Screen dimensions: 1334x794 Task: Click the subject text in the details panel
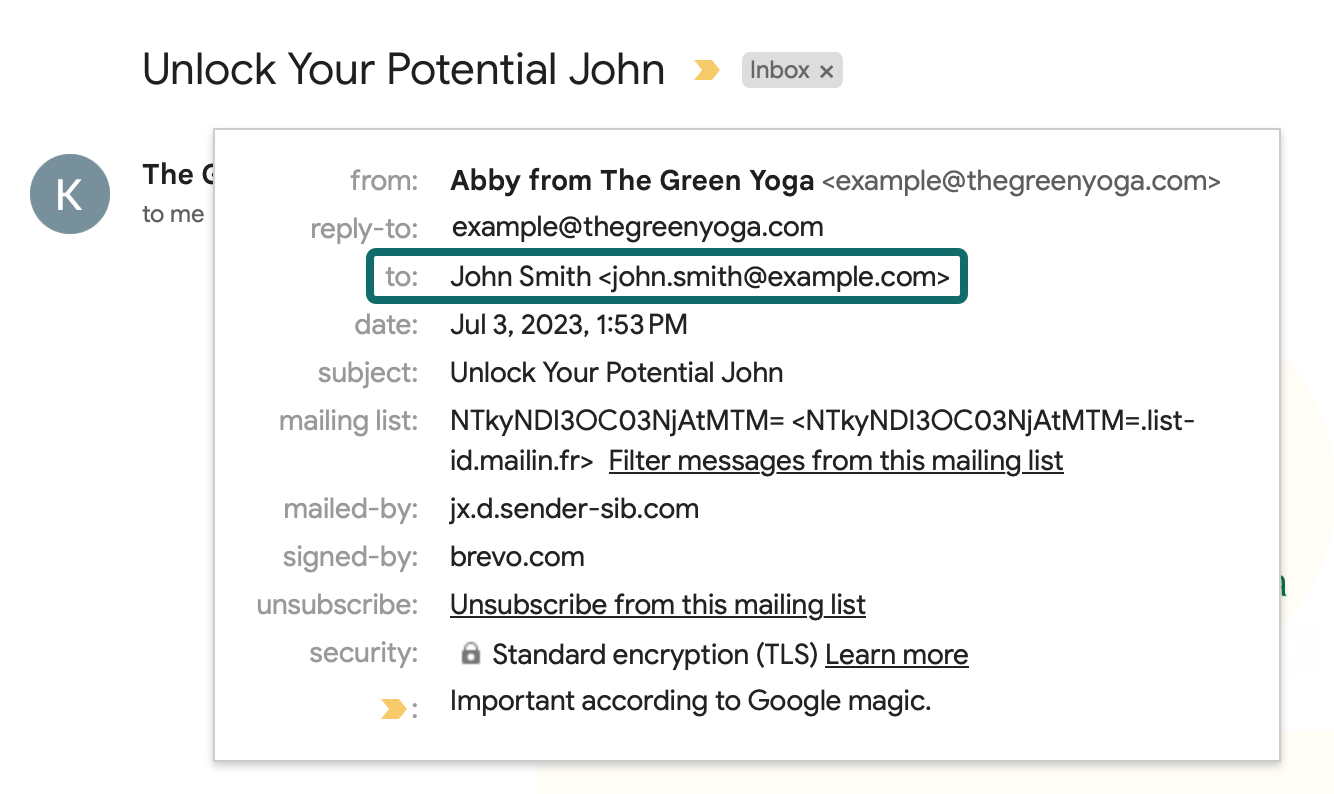coord(616,372)
